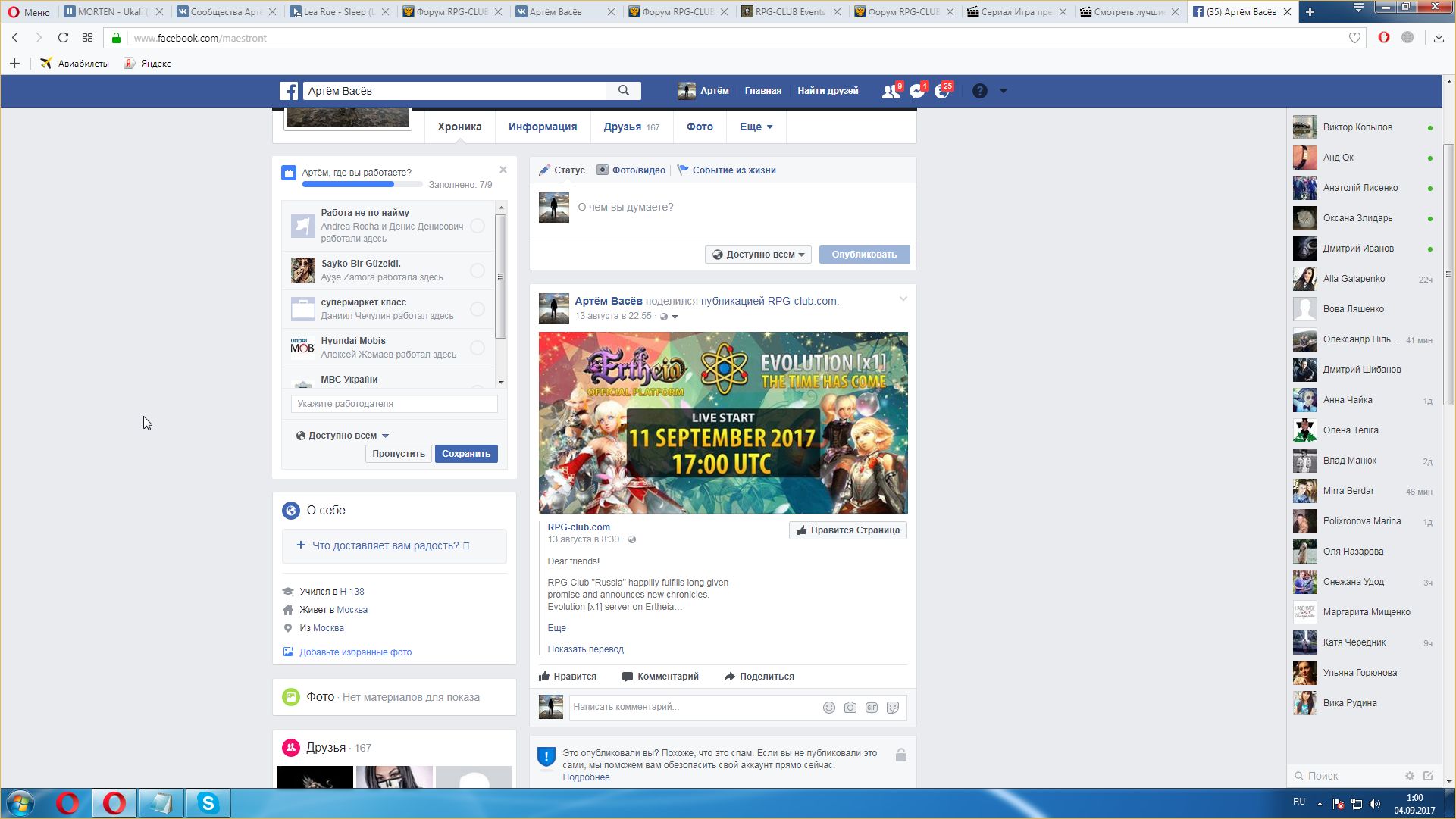Open a new browser tab with plus
Viewport: 1456px width, 819px height.
tap(1310, 11)
